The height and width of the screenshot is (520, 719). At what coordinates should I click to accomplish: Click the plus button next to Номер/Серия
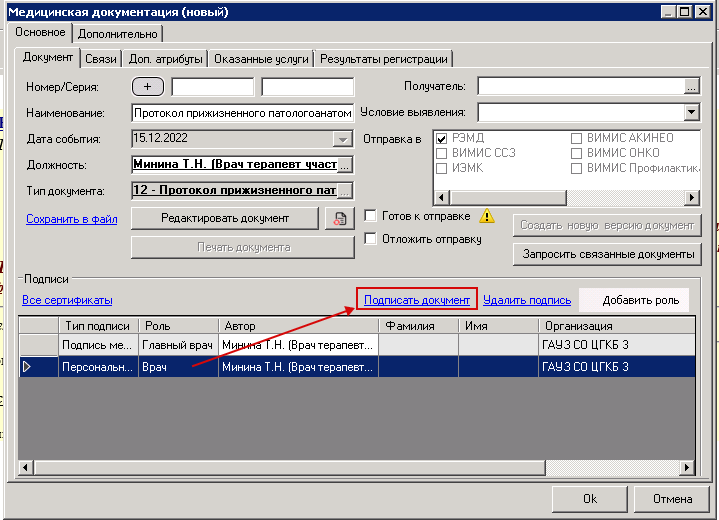(x=147, y=87)
